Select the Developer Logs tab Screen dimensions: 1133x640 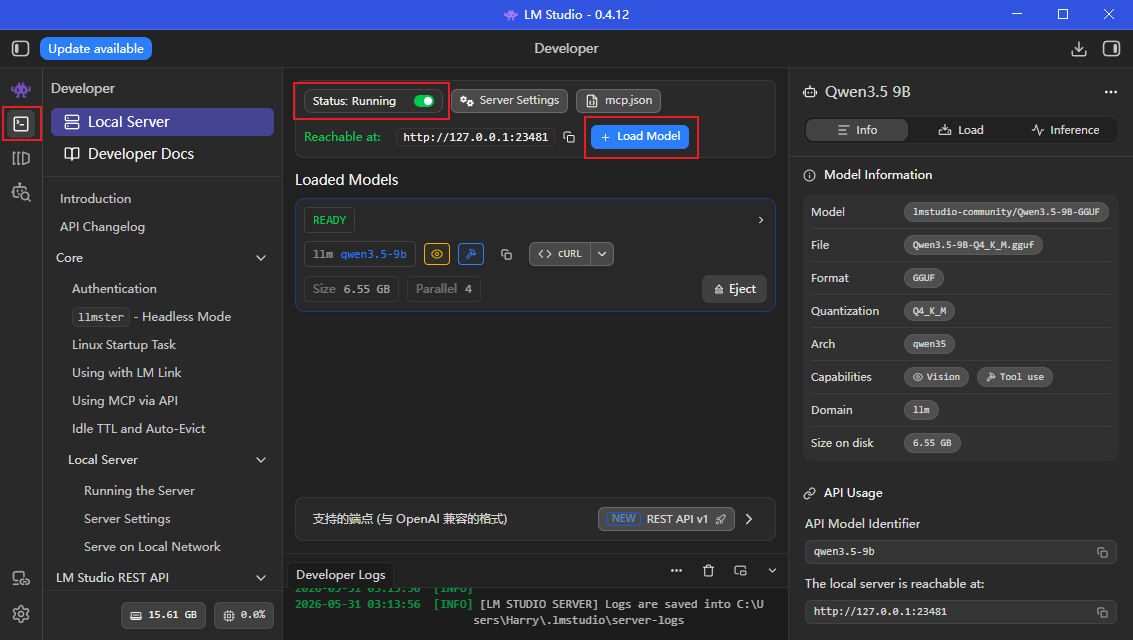pyautogui.click(x=340, y=575)
